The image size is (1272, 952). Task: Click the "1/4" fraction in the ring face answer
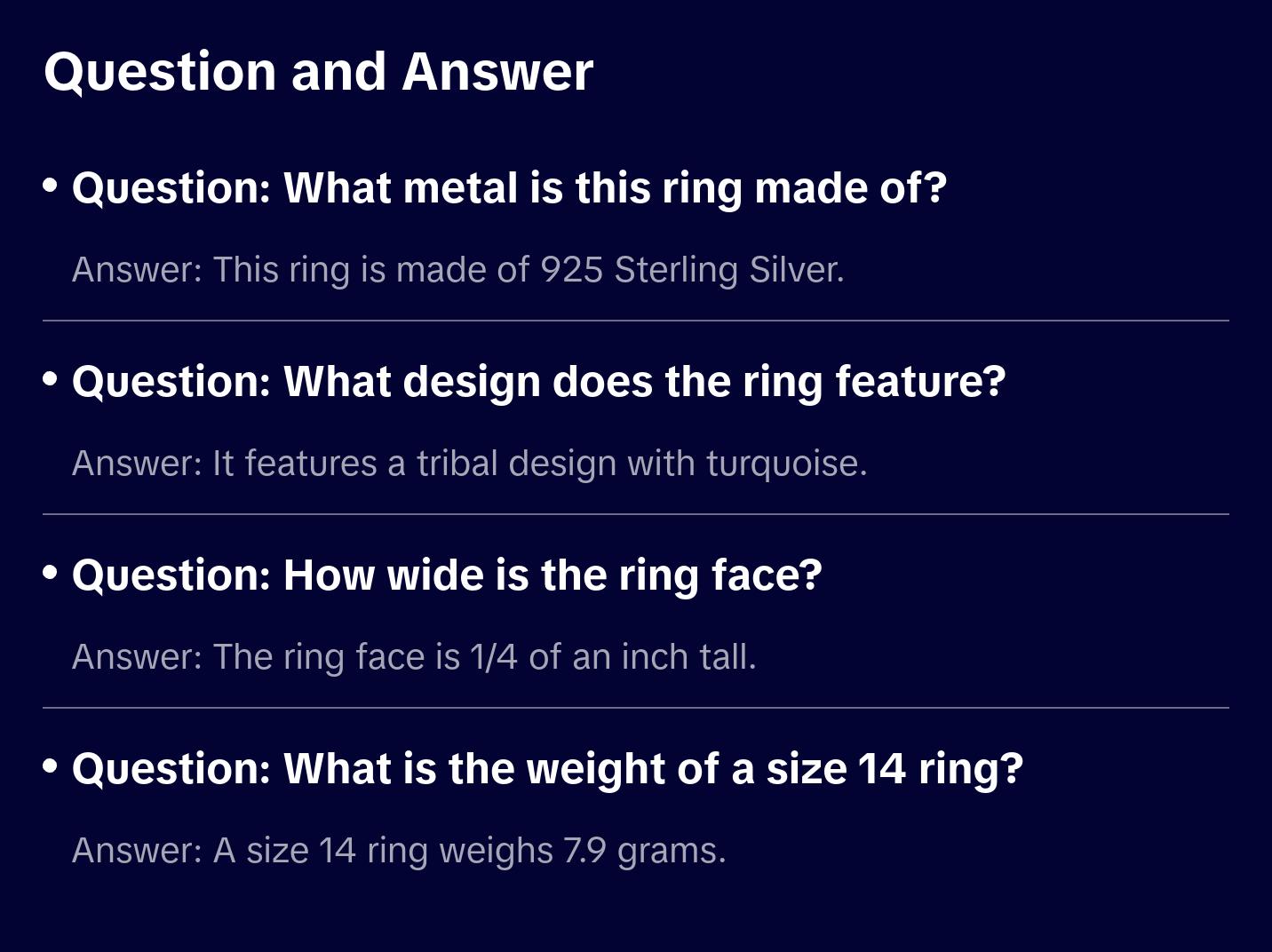(493, 657)
